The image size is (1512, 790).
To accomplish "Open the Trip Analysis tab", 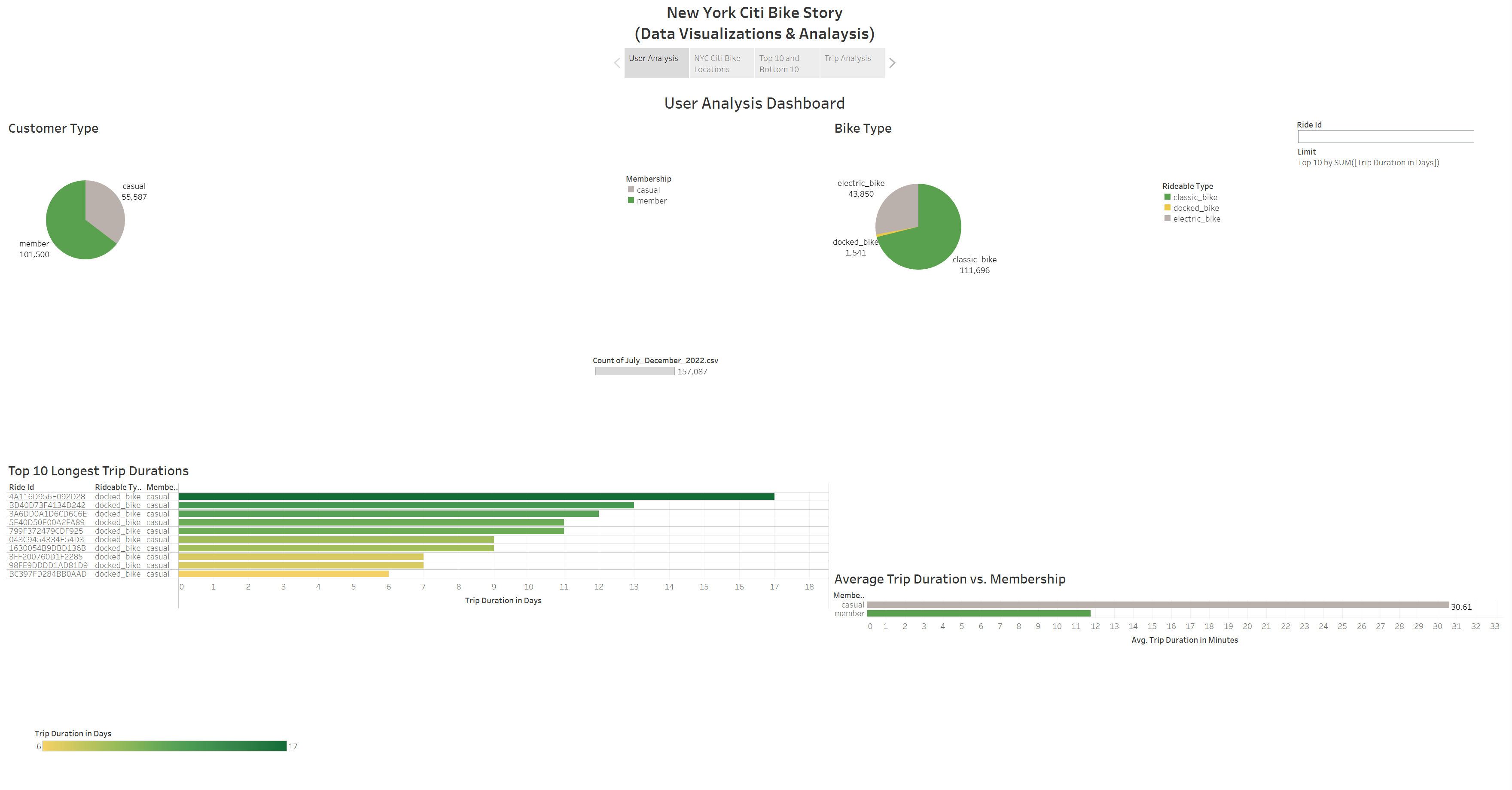I will 852,63.
